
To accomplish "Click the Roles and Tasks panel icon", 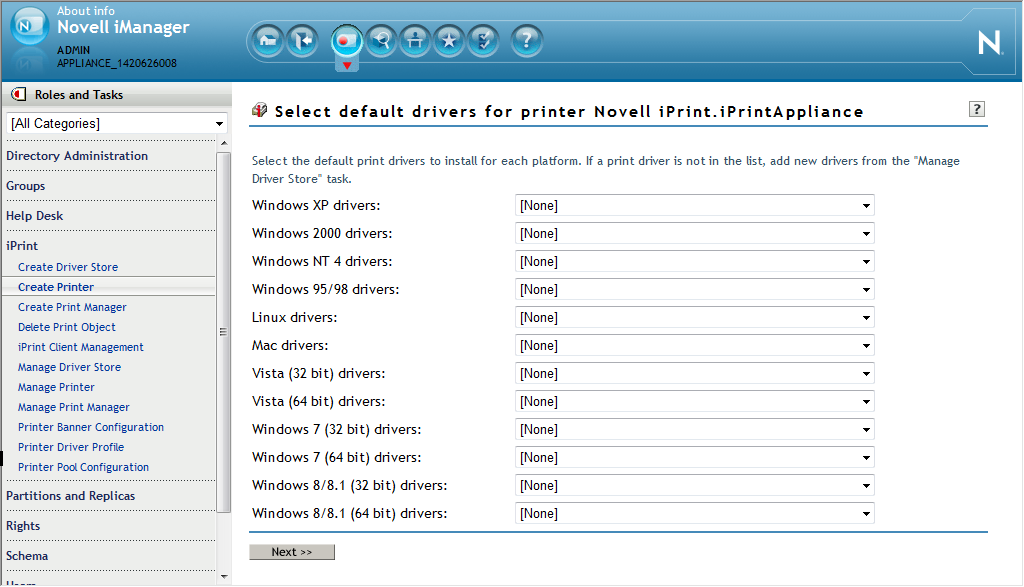I will coord(19,95).
